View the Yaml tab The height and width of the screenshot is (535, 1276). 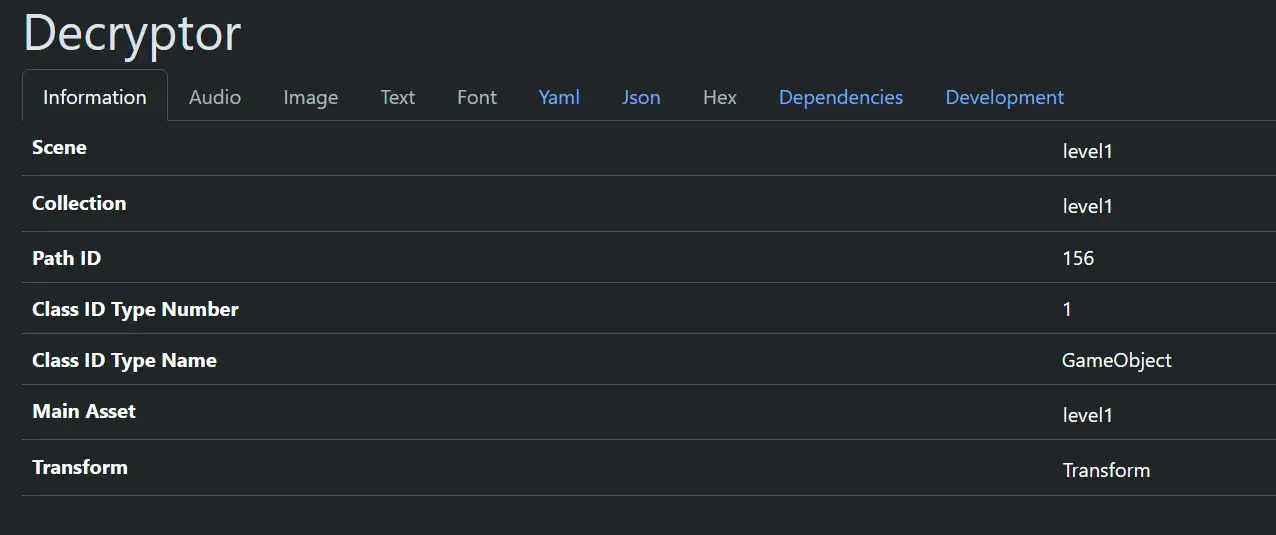coord(559,97)
